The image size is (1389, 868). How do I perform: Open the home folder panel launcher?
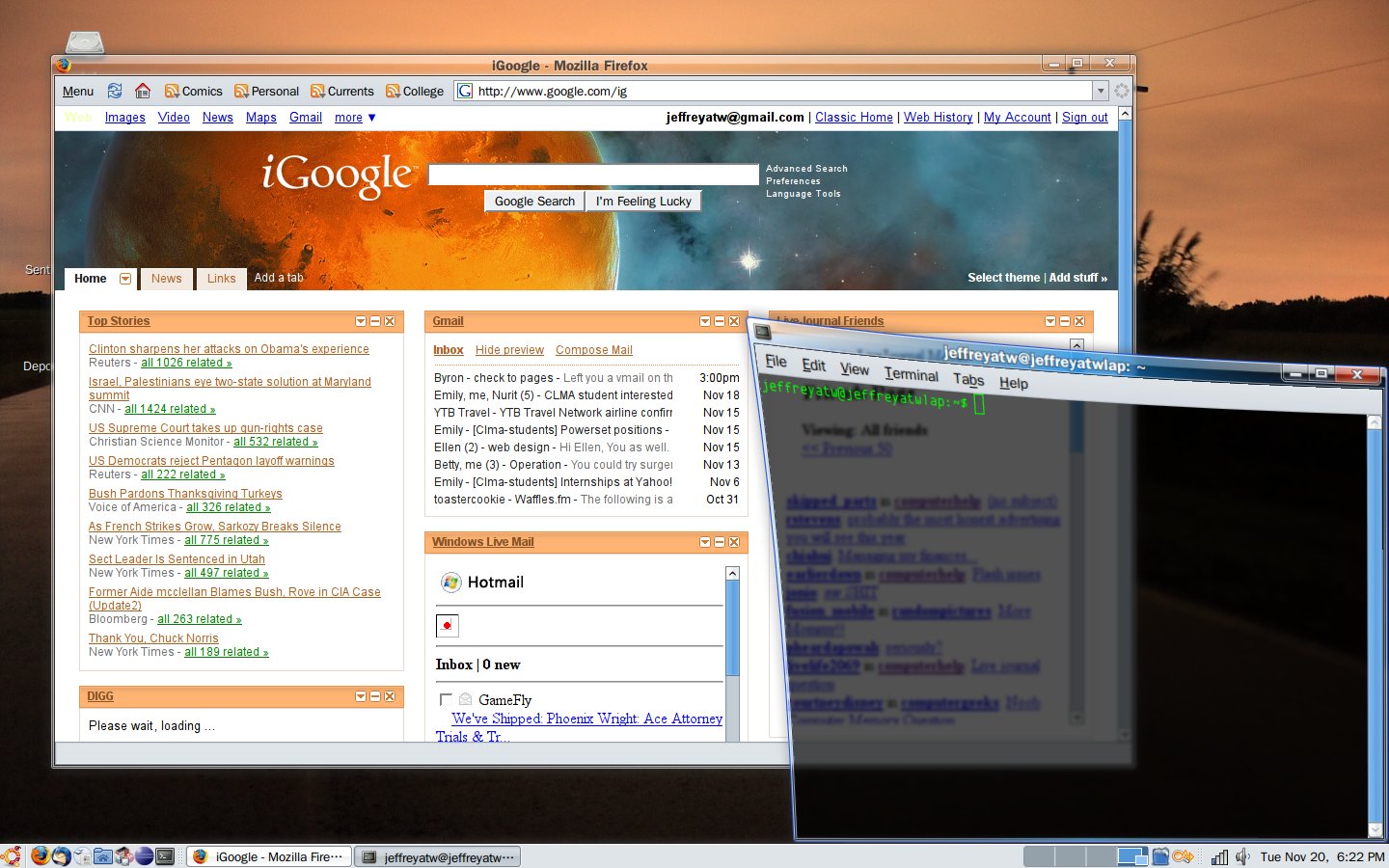(x=103, y=855)
